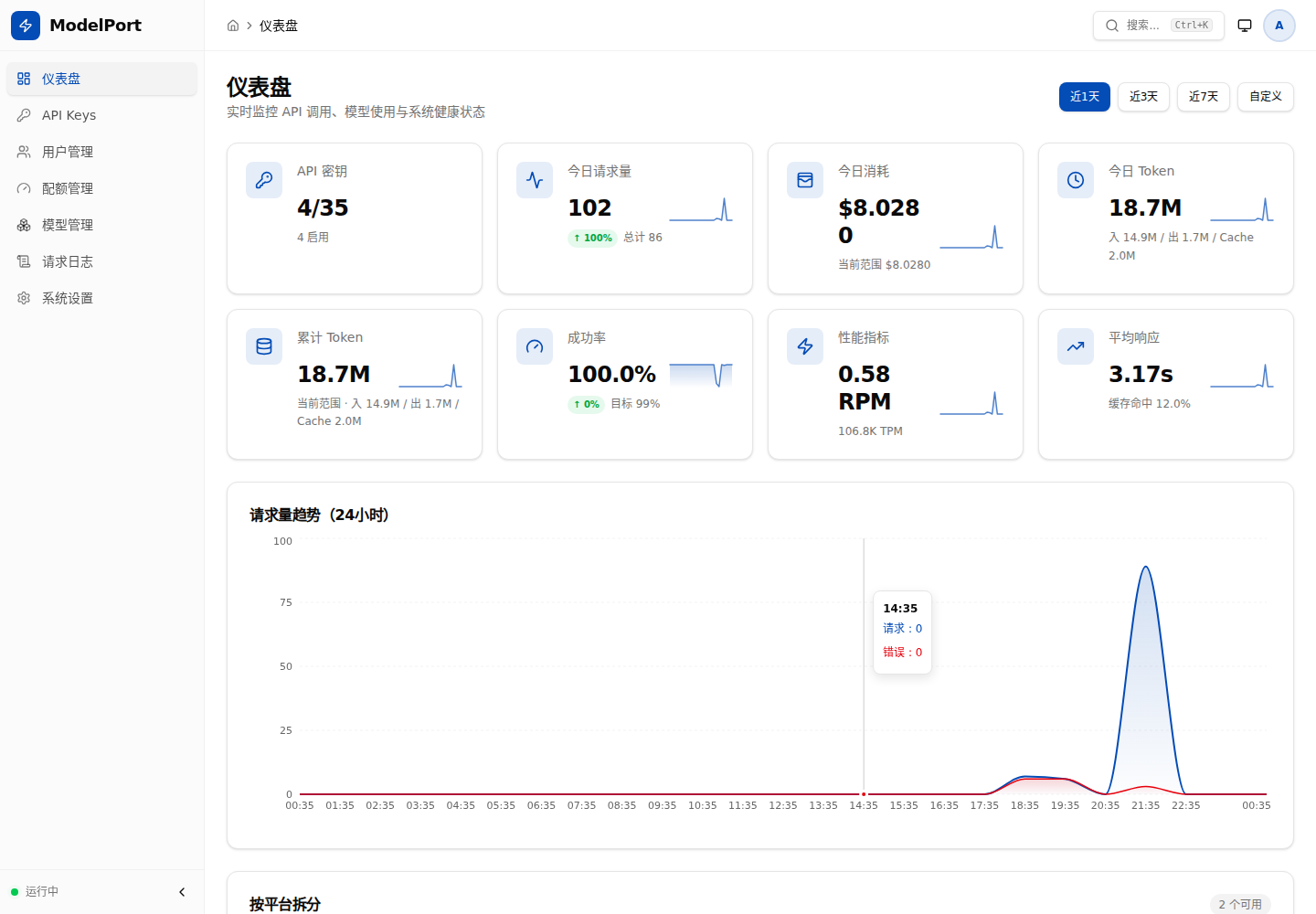
Task: Open 系统设置 page
Action: [x=101, y=298]
